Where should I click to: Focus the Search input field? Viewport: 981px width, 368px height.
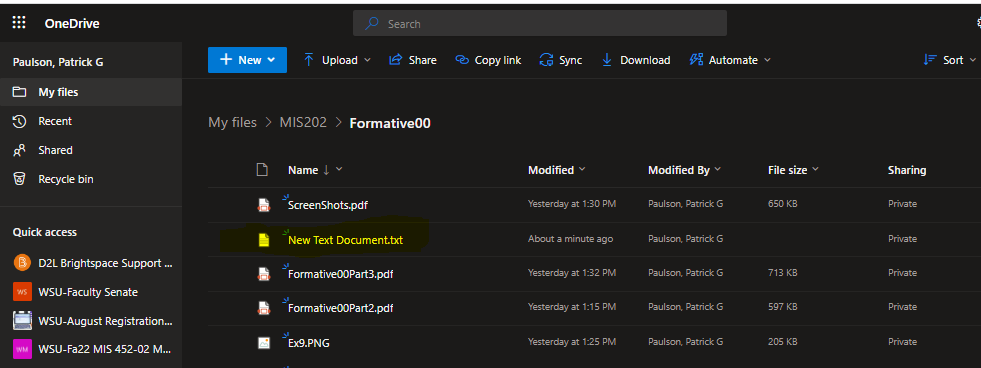coord(539,24)
